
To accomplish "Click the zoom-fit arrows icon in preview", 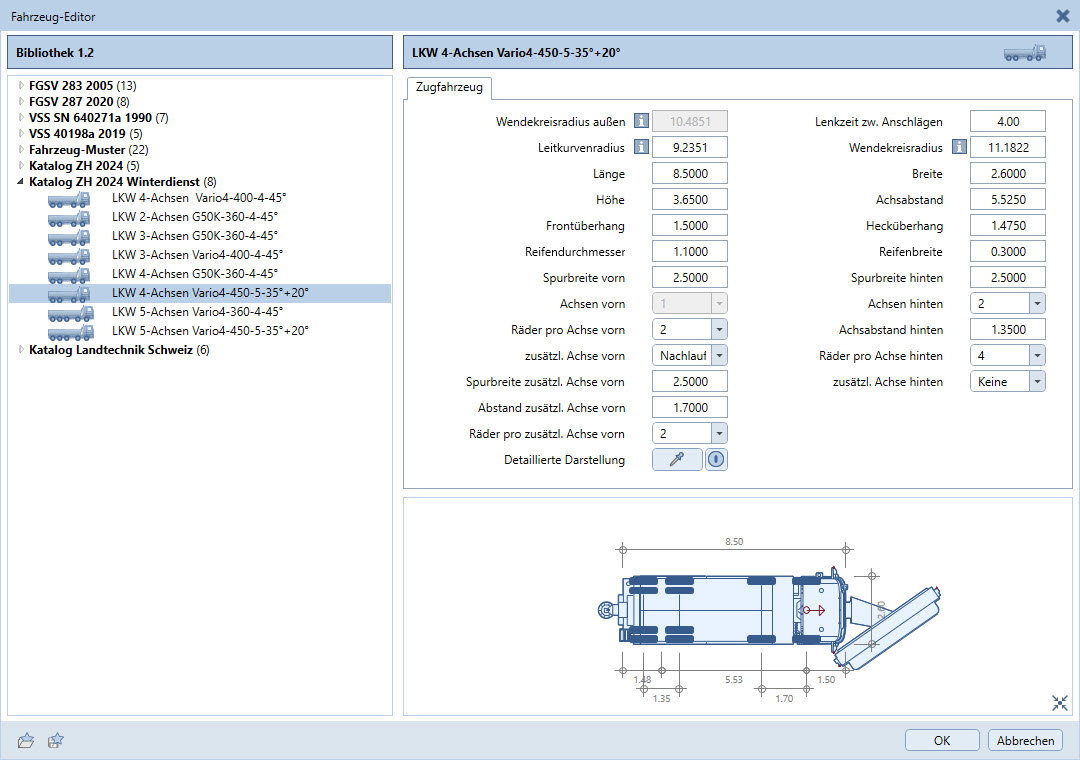I will (1060, 703).
